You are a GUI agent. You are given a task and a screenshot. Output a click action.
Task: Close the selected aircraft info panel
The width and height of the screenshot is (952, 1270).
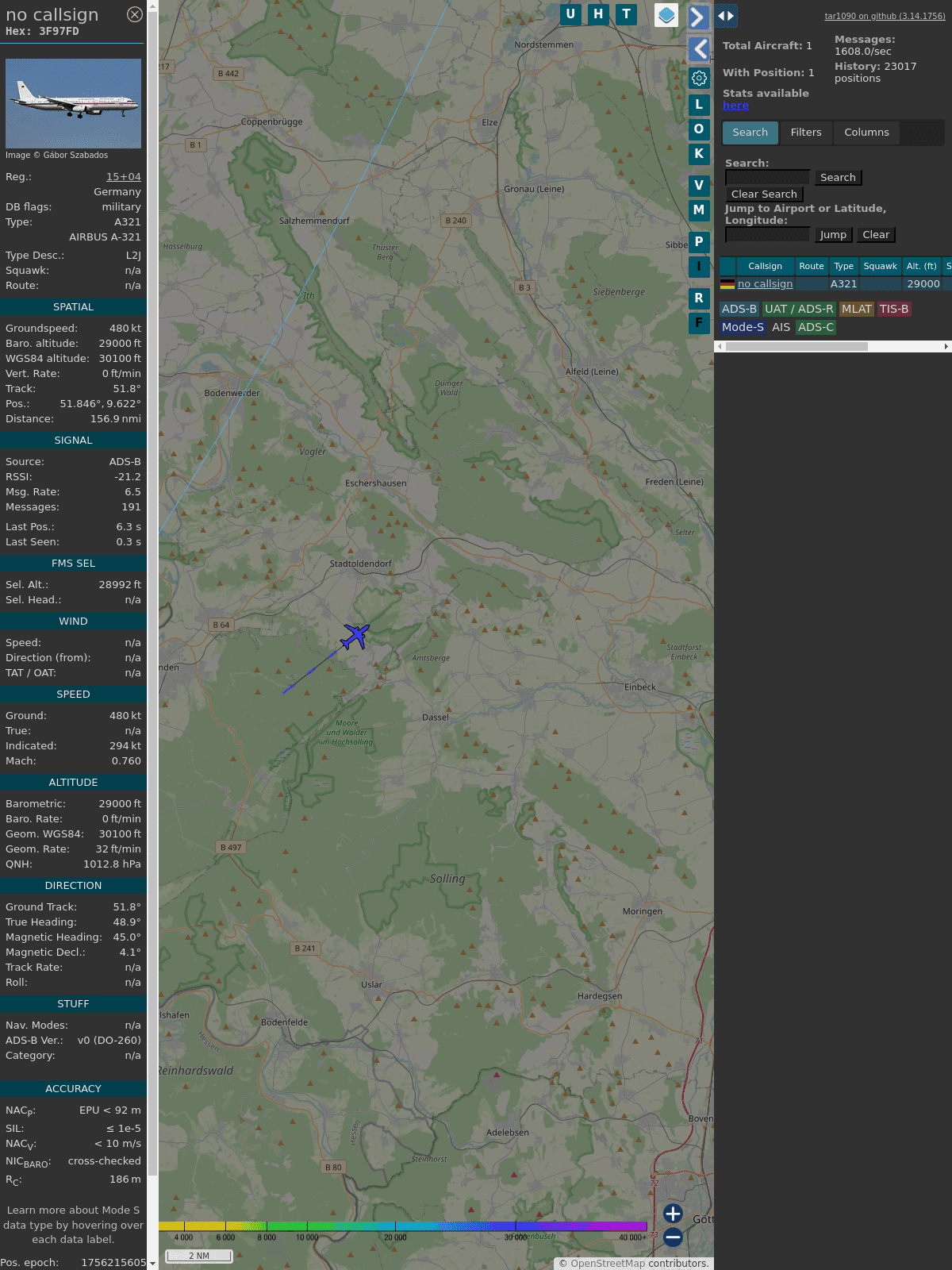(135, 14)
